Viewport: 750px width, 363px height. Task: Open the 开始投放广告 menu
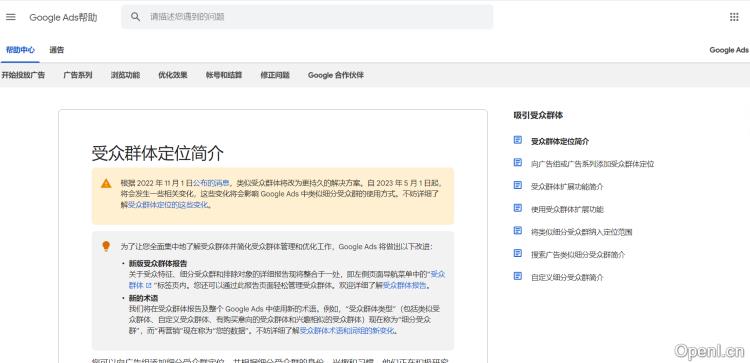(23, 75)
